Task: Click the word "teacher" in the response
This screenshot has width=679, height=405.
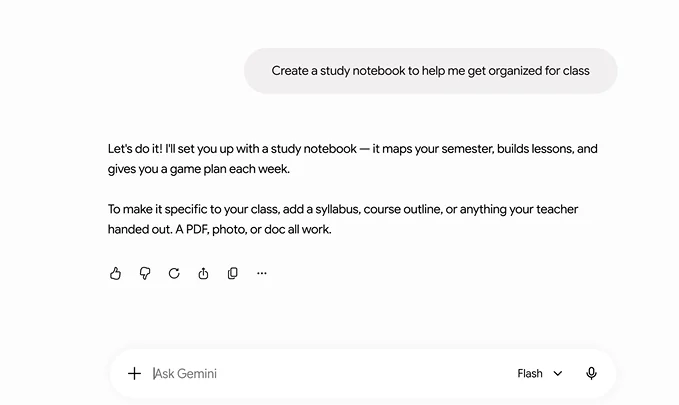Action: point(557,209)
